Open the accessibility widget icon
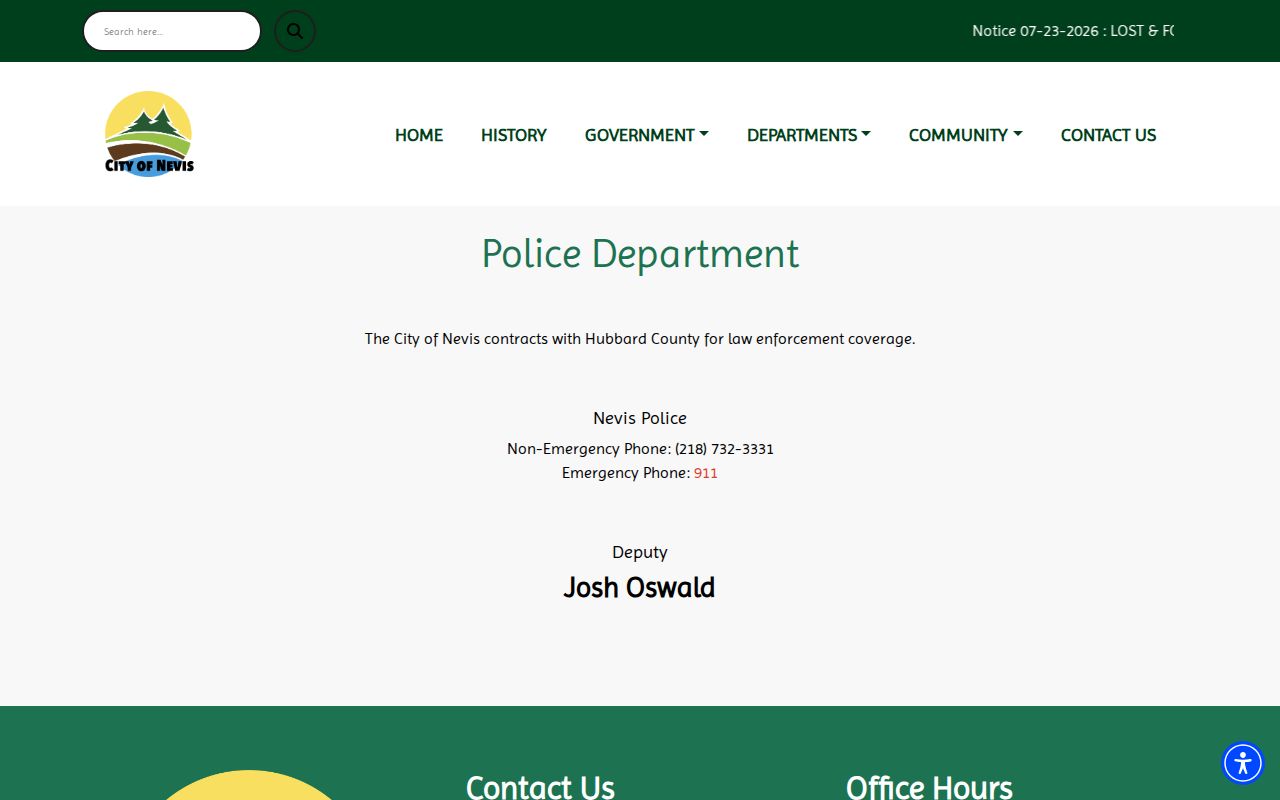The image size is (1280, 800). point(1243,763)
